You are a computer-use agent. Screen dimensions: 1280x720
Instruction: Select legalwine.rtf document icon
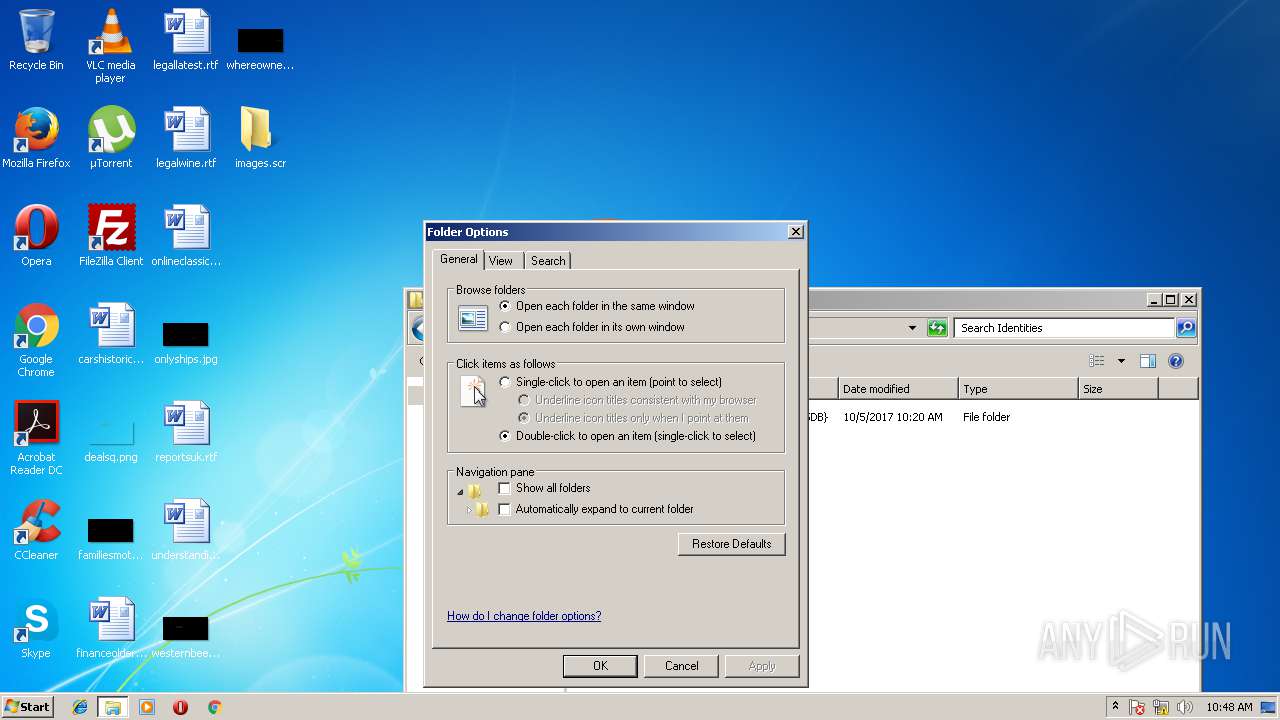pyautogui.click(x=186, y=138)
